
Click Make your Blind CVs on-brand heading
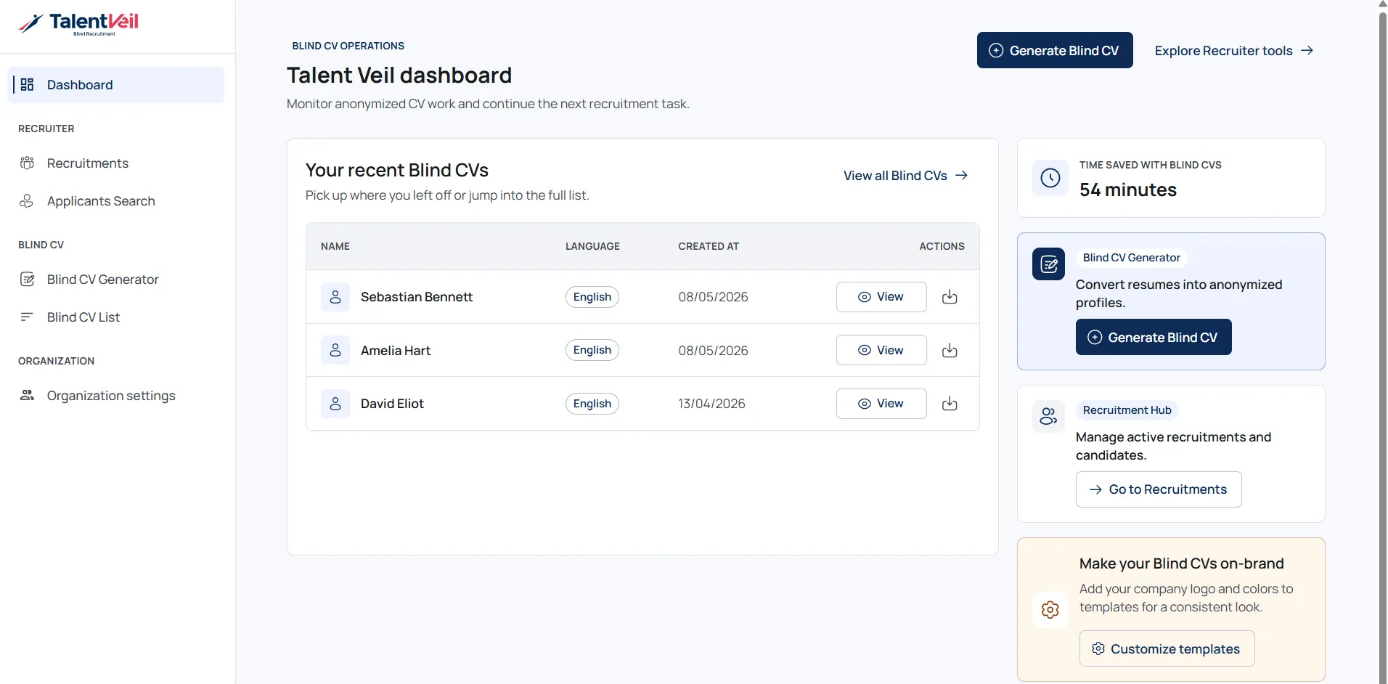click(1182, 564)
